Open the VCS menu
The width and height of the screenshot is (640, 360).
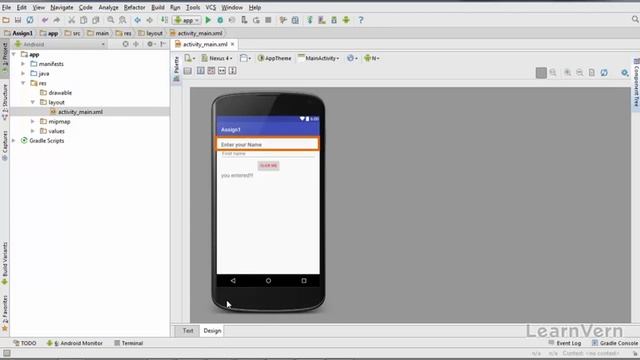coord(211,7)
